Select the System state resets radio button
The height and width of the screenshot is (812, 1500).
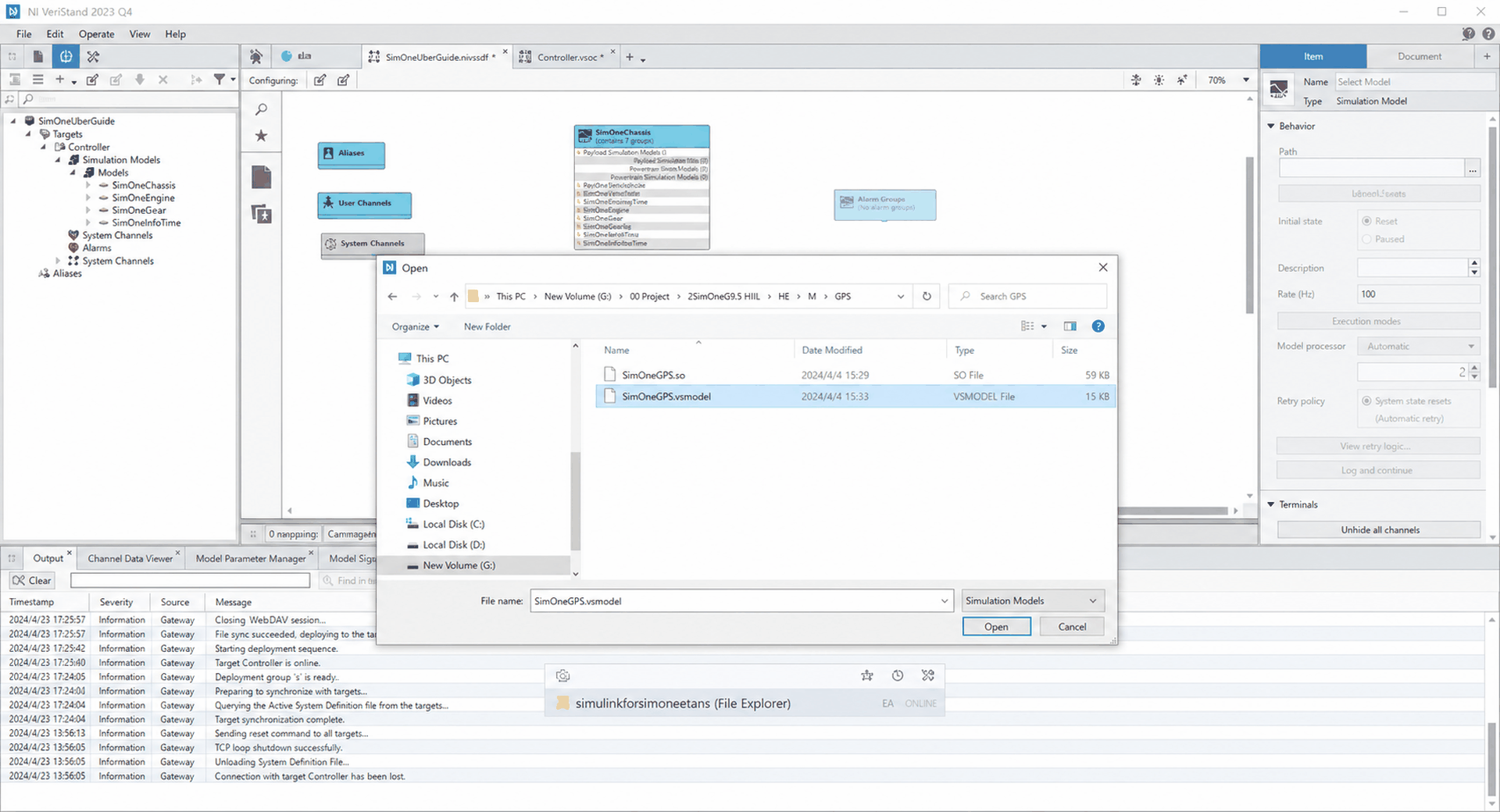[x=1366, y=401]
